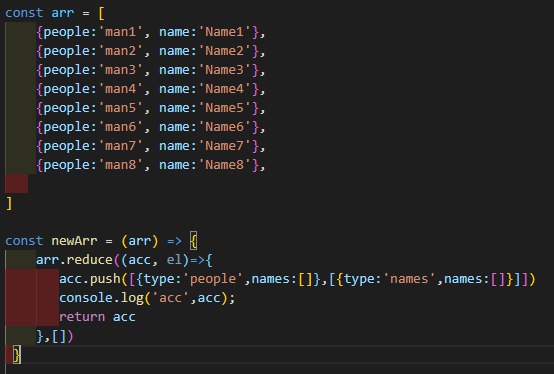Viewport: 554px width, 374px height.
Task: Click the 'return' keyword
Action: click(82, 317)
